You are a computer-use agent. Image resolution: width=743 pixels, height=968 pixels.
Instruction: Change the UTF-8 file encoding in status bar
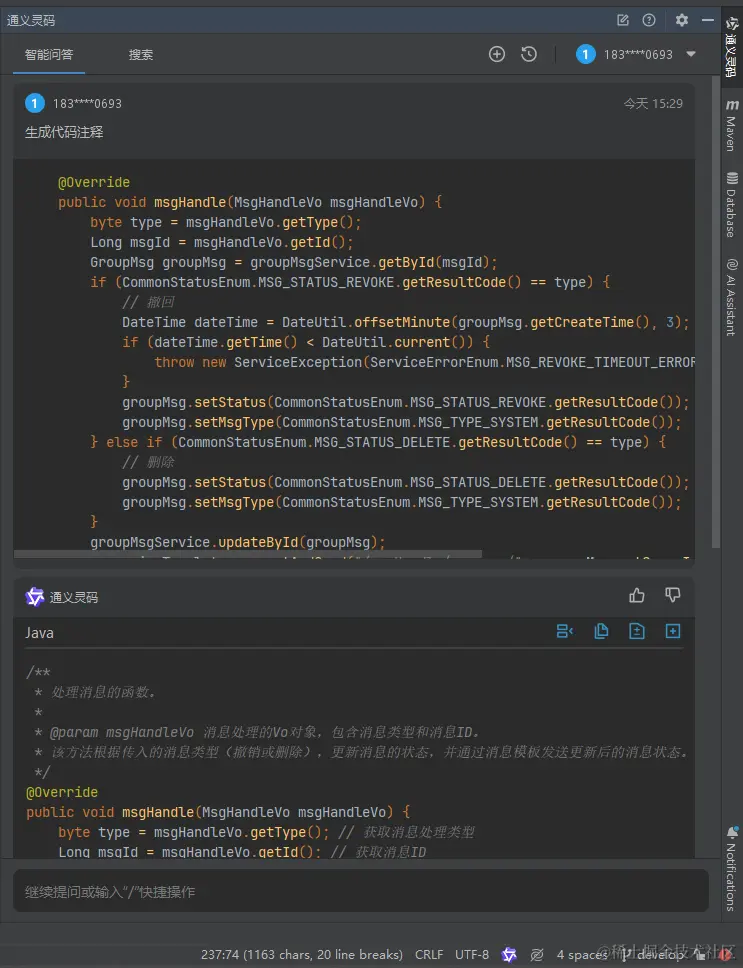[472, 954]
